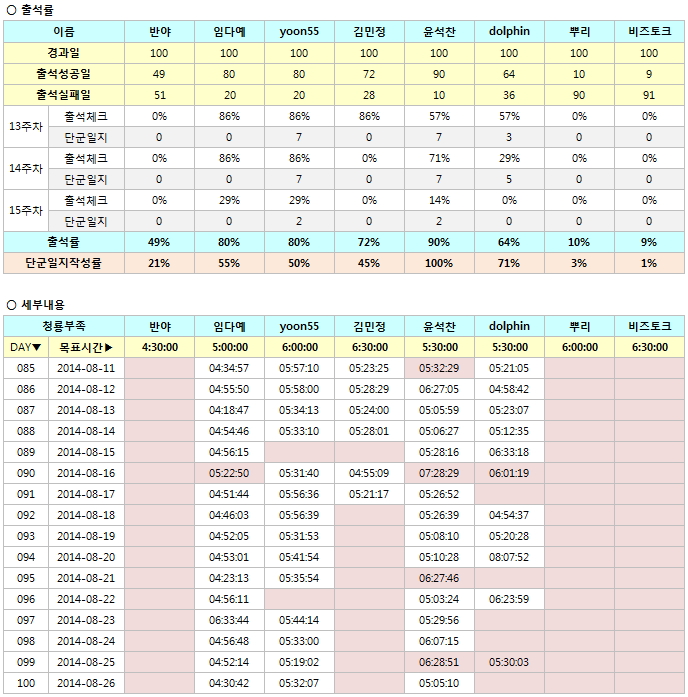The image size is (688, 697).
Task: Select day number 099
Action: click(26, 662)
